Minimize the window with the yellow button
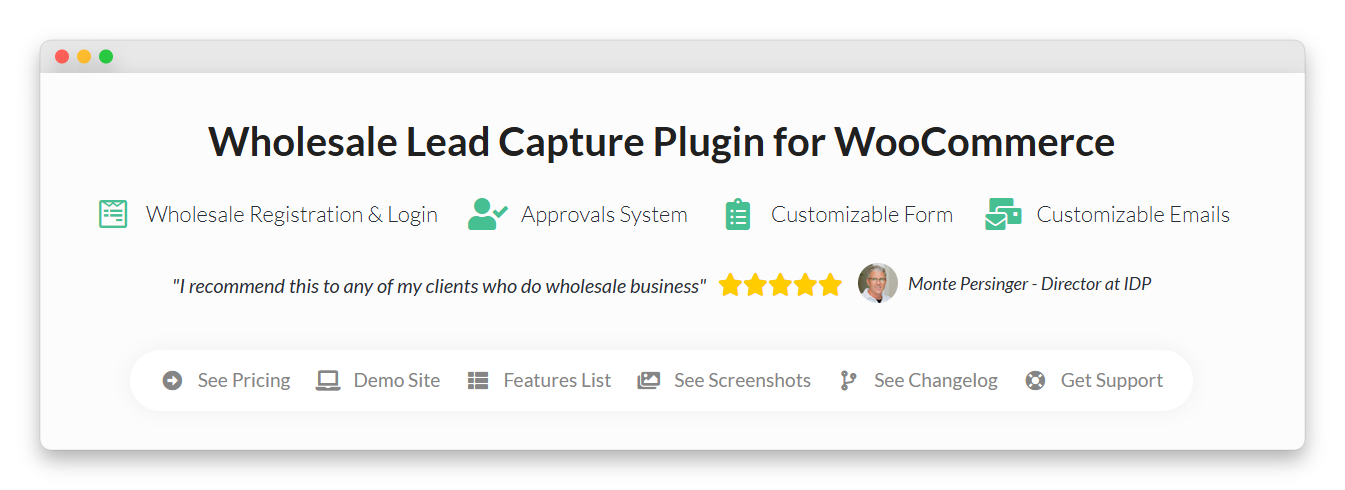Screen dimensions: 1345x490 tap(84, 57)
